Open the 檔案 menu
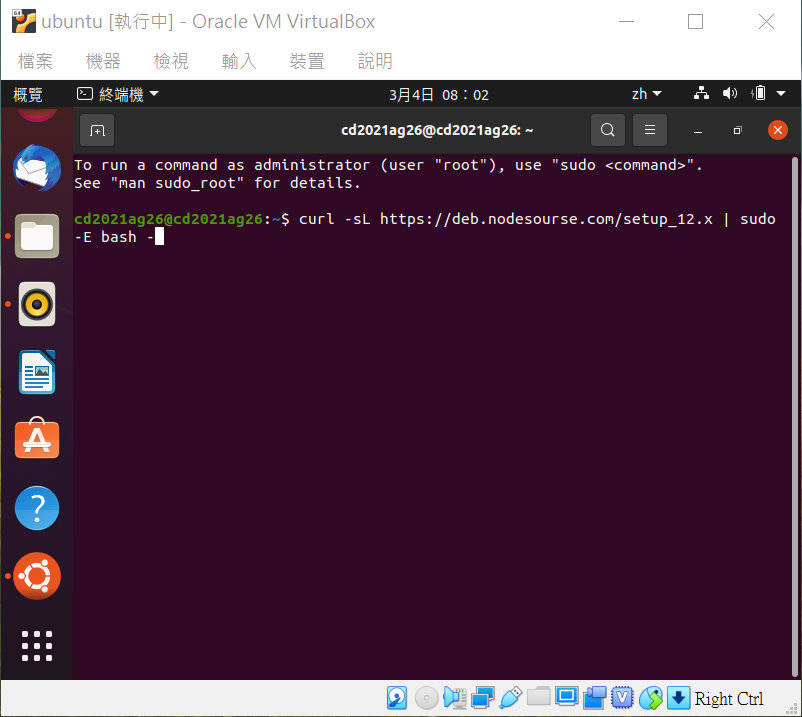The image size is (802, 717). click(x=35, y=61)
